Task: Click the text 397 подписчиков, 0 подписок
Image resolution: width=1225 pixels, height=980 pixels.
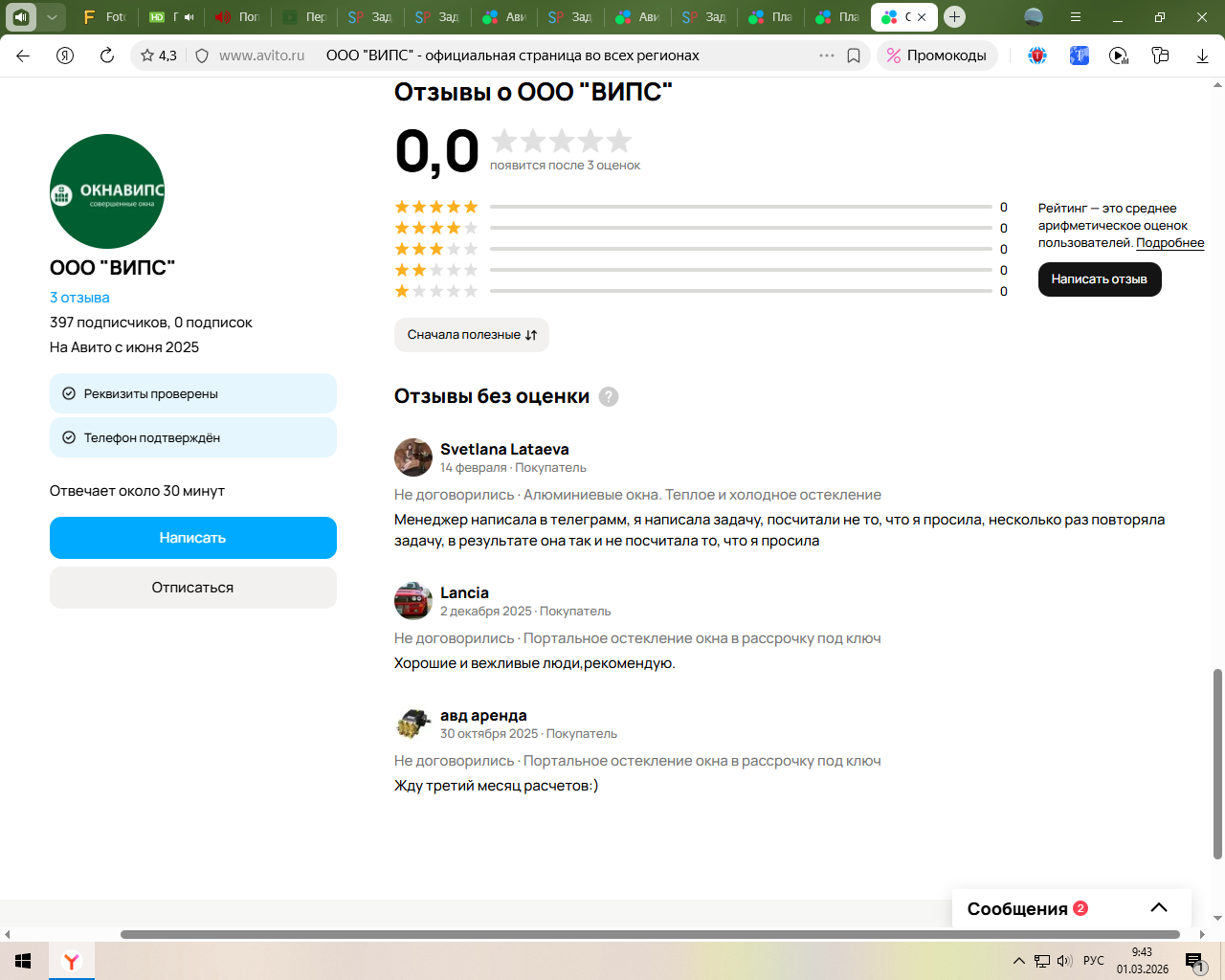Action: (151, 323)
